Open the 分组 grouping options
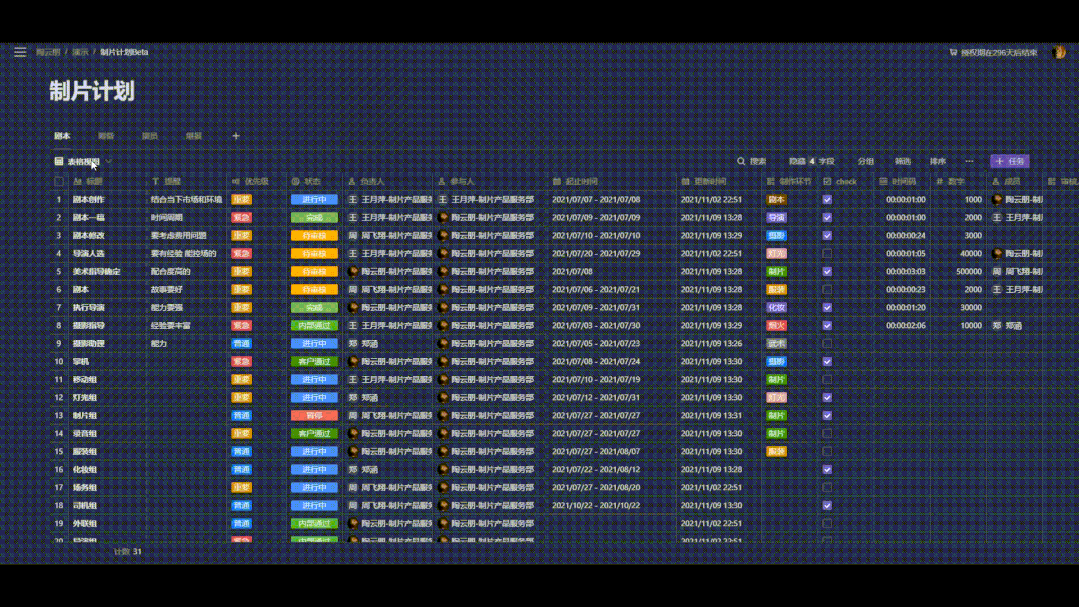 pos(865,161)
